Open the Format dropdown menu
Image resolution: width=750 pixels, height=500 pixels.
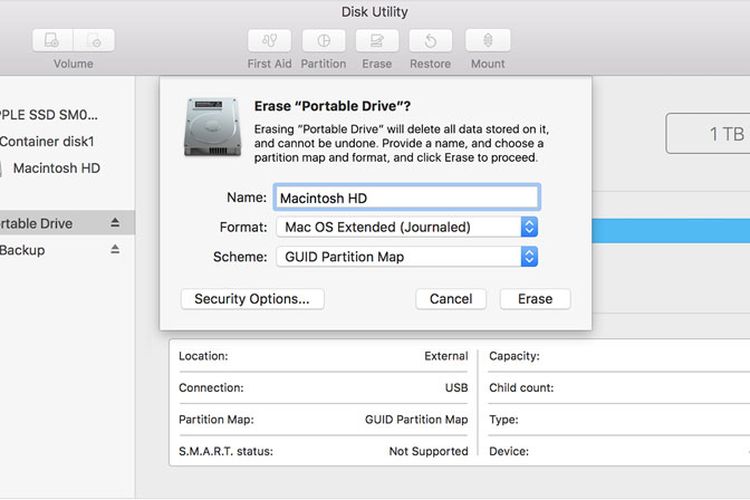click(407, 227)
